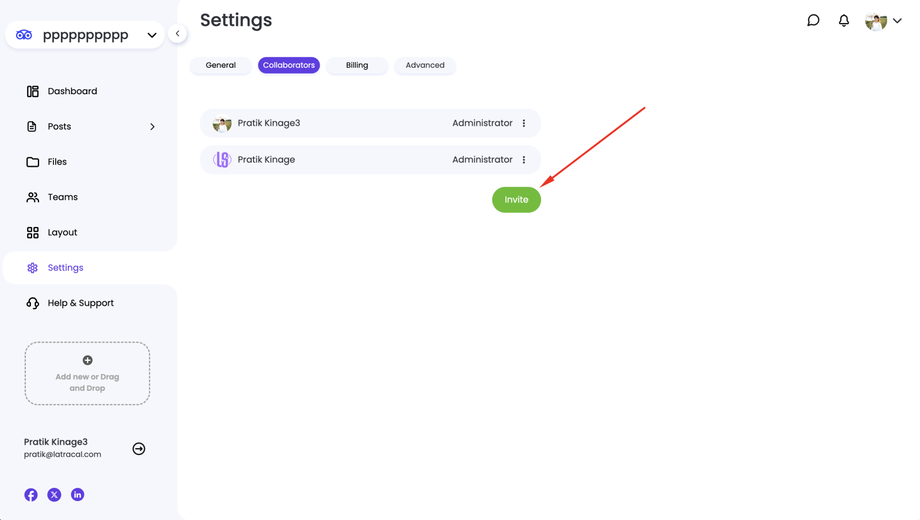Open the Advanced settings tab

tap(425, 65)
